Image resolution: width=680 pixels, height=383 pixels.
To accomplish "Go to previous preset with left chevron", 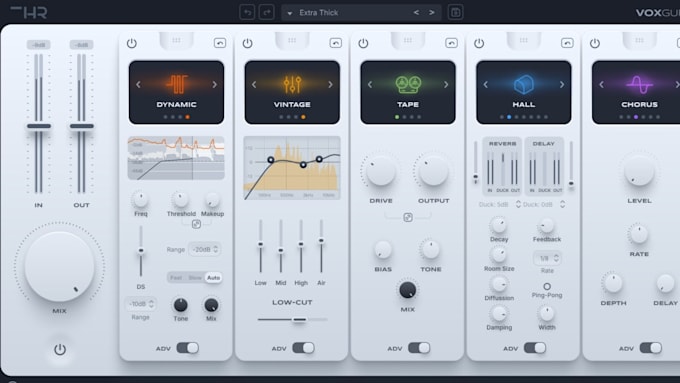I will click(416, 13).
